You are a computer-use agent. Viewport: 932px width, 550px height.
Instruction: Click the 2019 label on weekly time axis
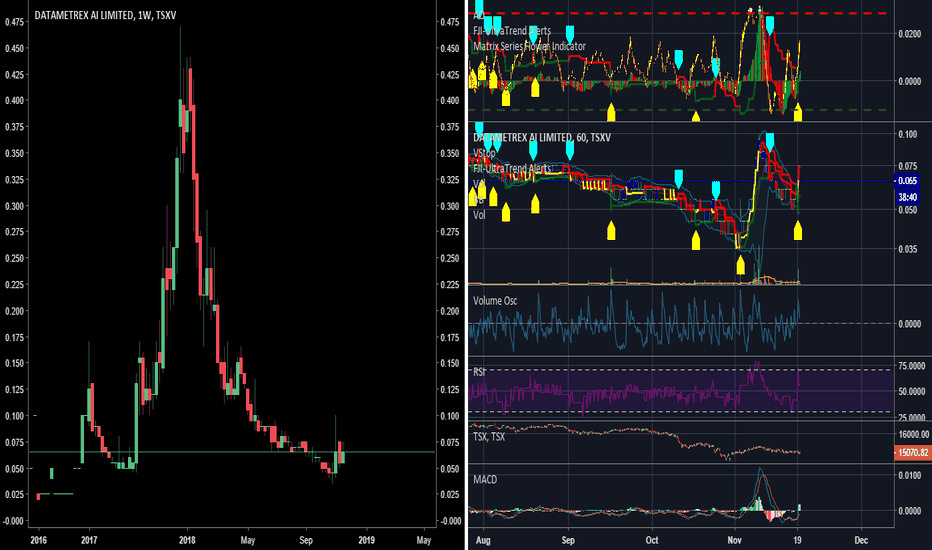pos(367,540)
